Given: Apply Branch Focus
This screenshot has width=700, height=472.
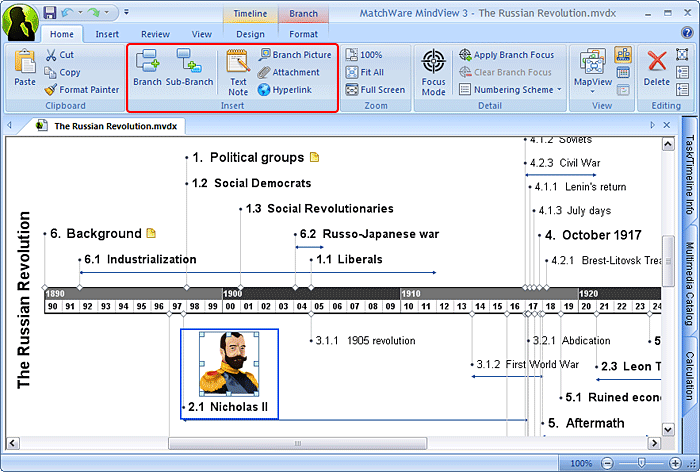Looking at the screenshot, I should pos(507,54).
